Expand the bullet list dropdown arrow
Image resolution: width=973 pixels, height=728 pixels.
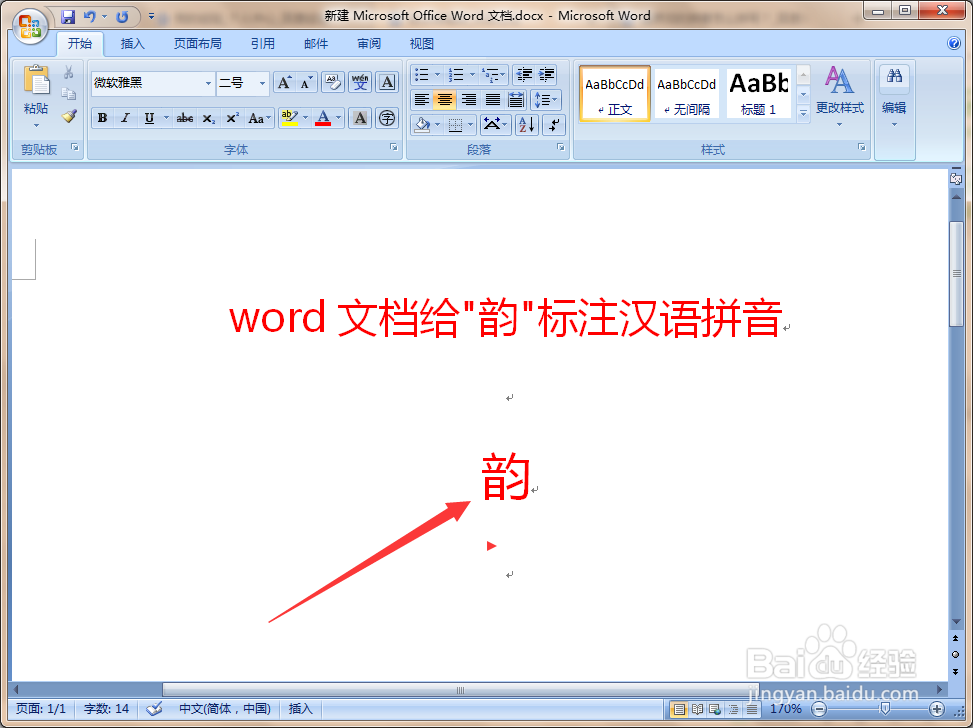tap(437, 75)
